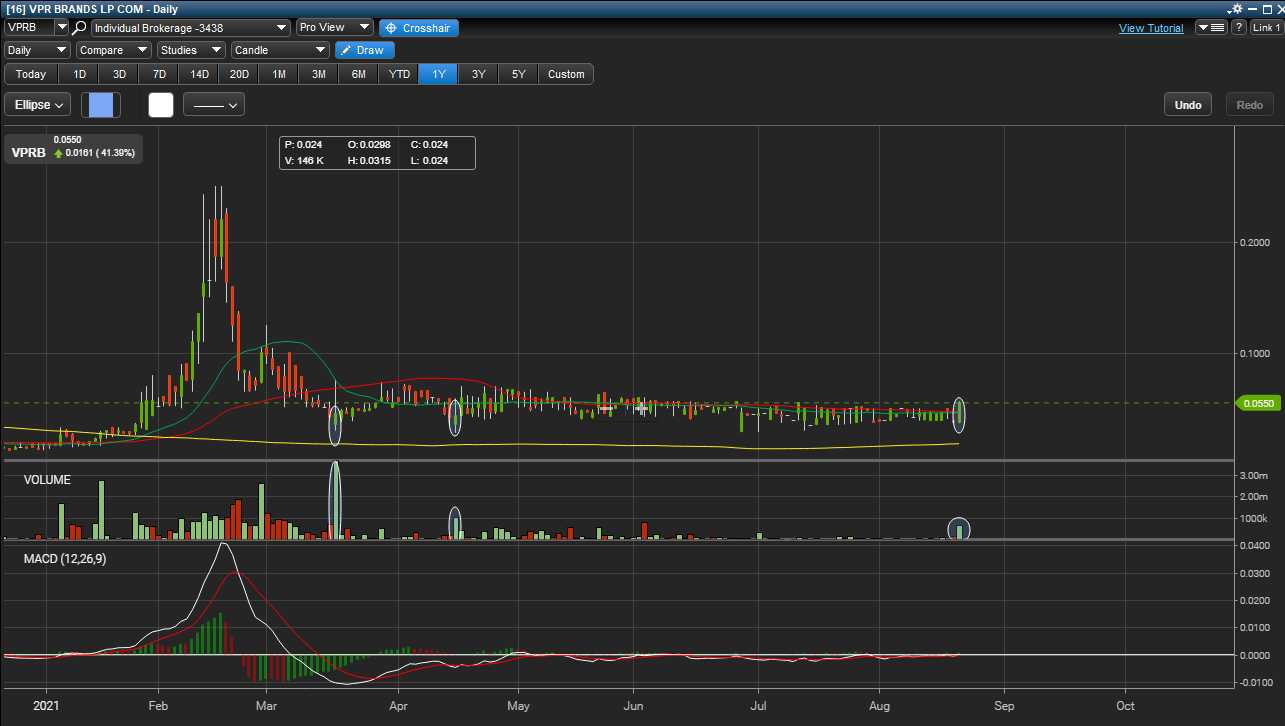Click the green 0.0550 price axis label

1258,403
